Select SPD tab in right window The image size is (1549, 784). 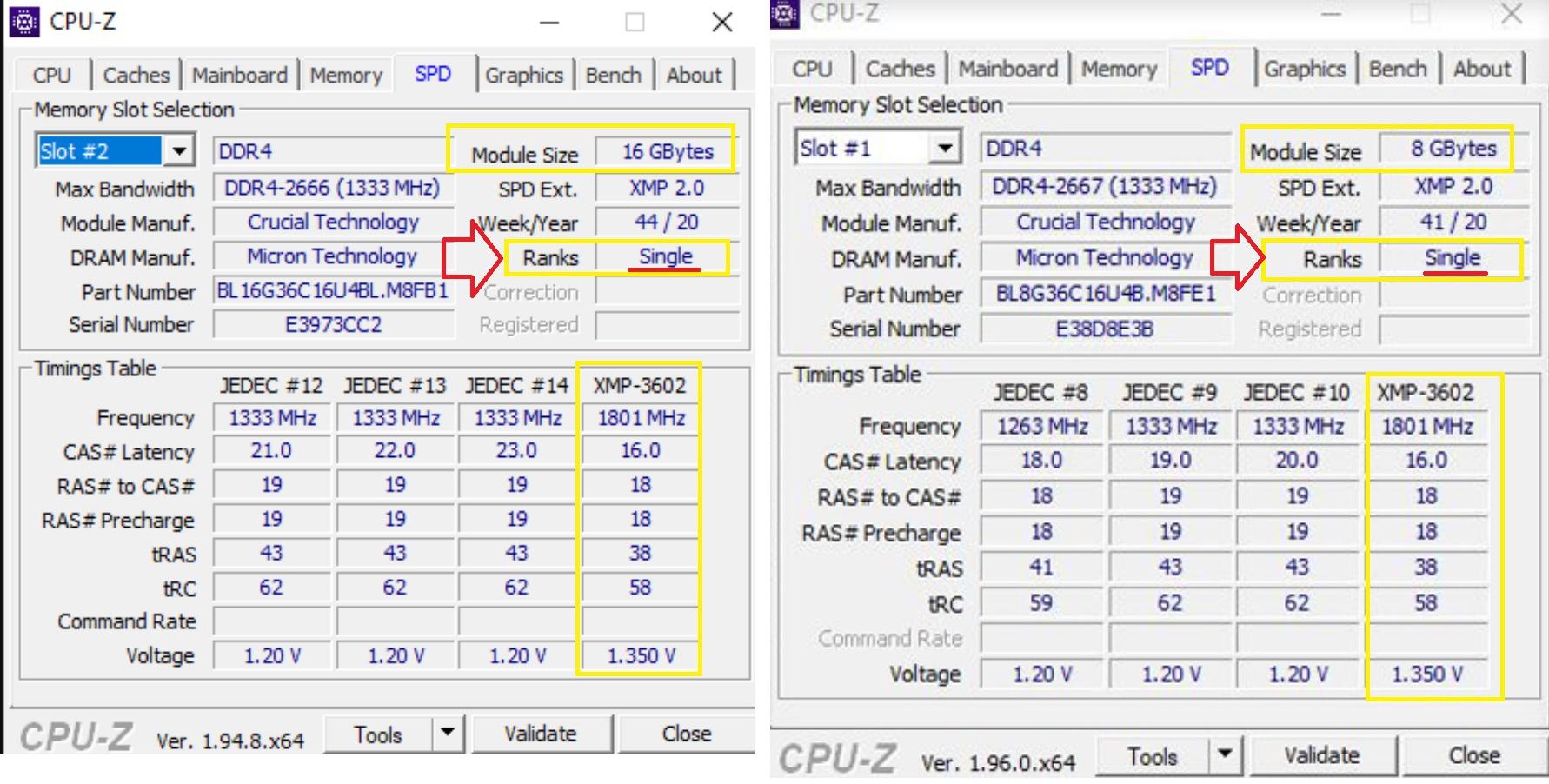pyautogui.click(x=1210, y=67)
